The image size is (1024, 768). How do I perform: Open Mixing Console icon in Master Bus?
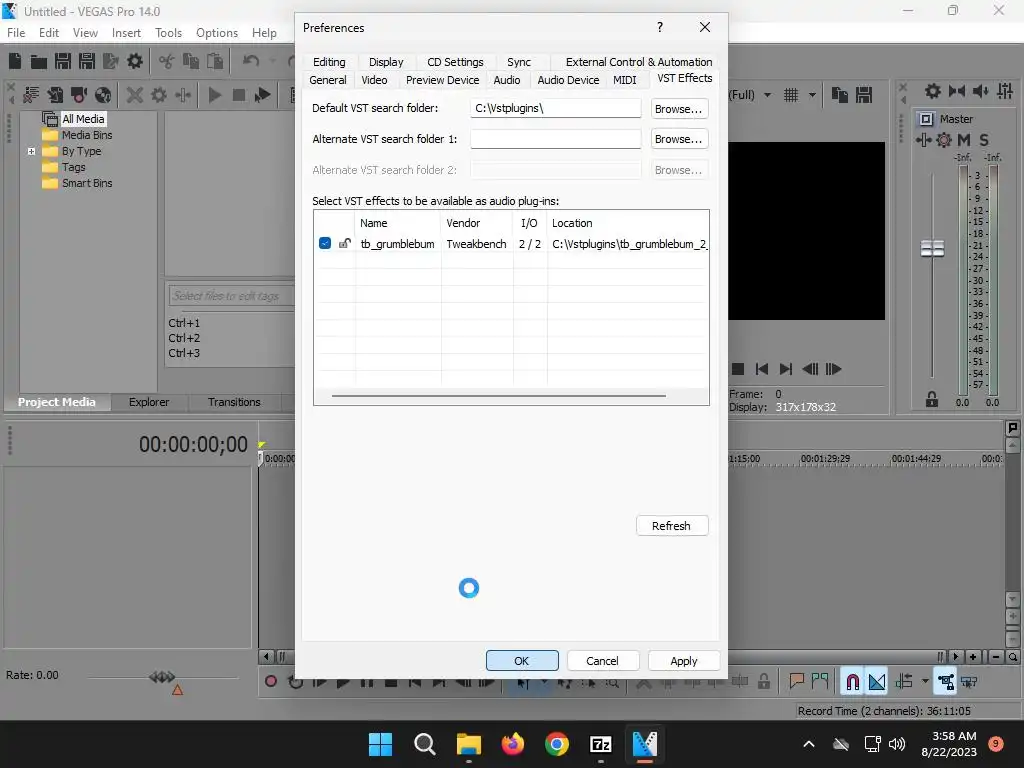coord(1005,91)
